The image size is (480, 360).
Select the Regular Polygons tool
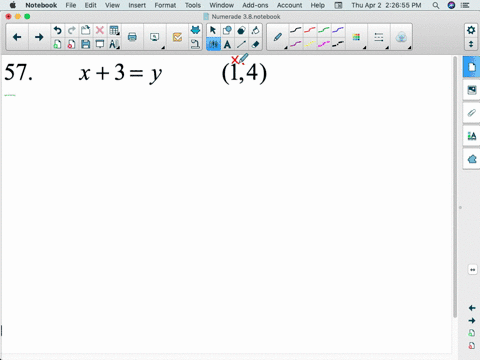pos(241,30)
